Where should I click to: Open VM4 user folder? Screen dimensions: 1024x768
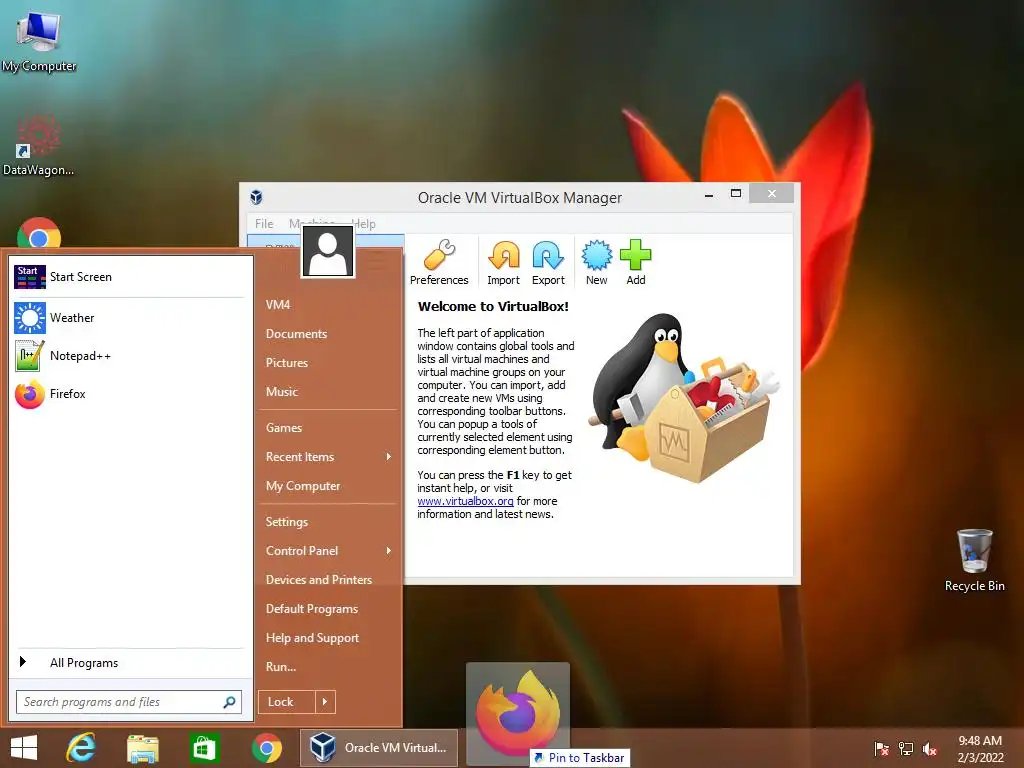pyautogui.click(x=278, y=304)
